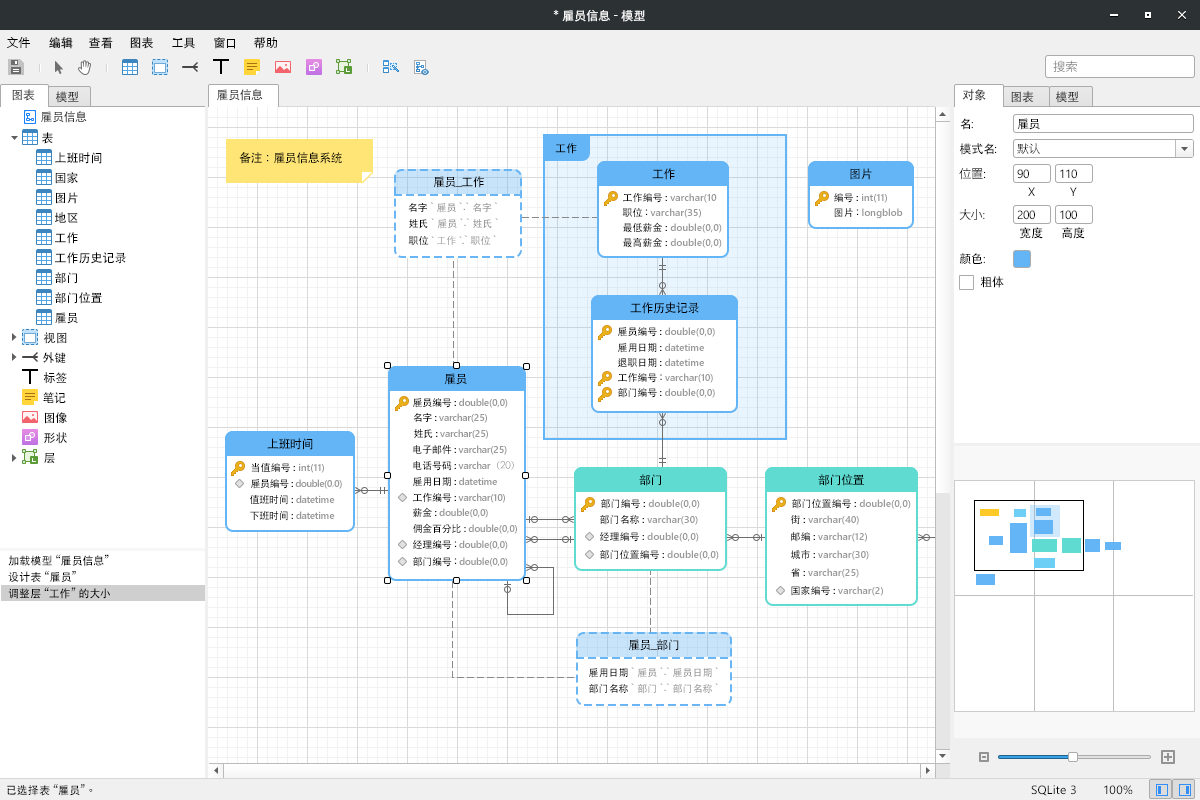Click the 名 input field
This screenshot has width=1200, height=800.
[x=1103, y=124]
